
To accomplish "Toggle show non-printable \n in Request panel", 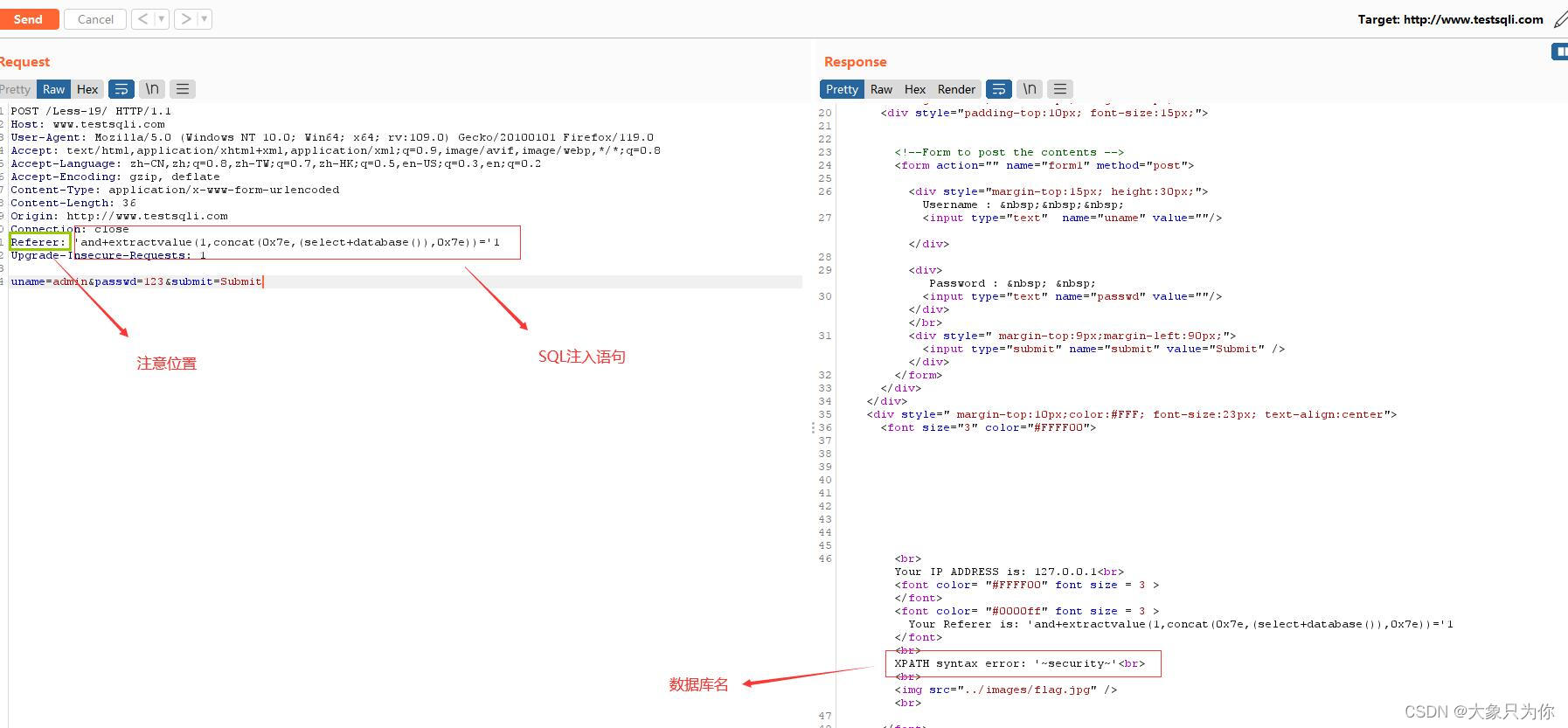I will (152, 89).
